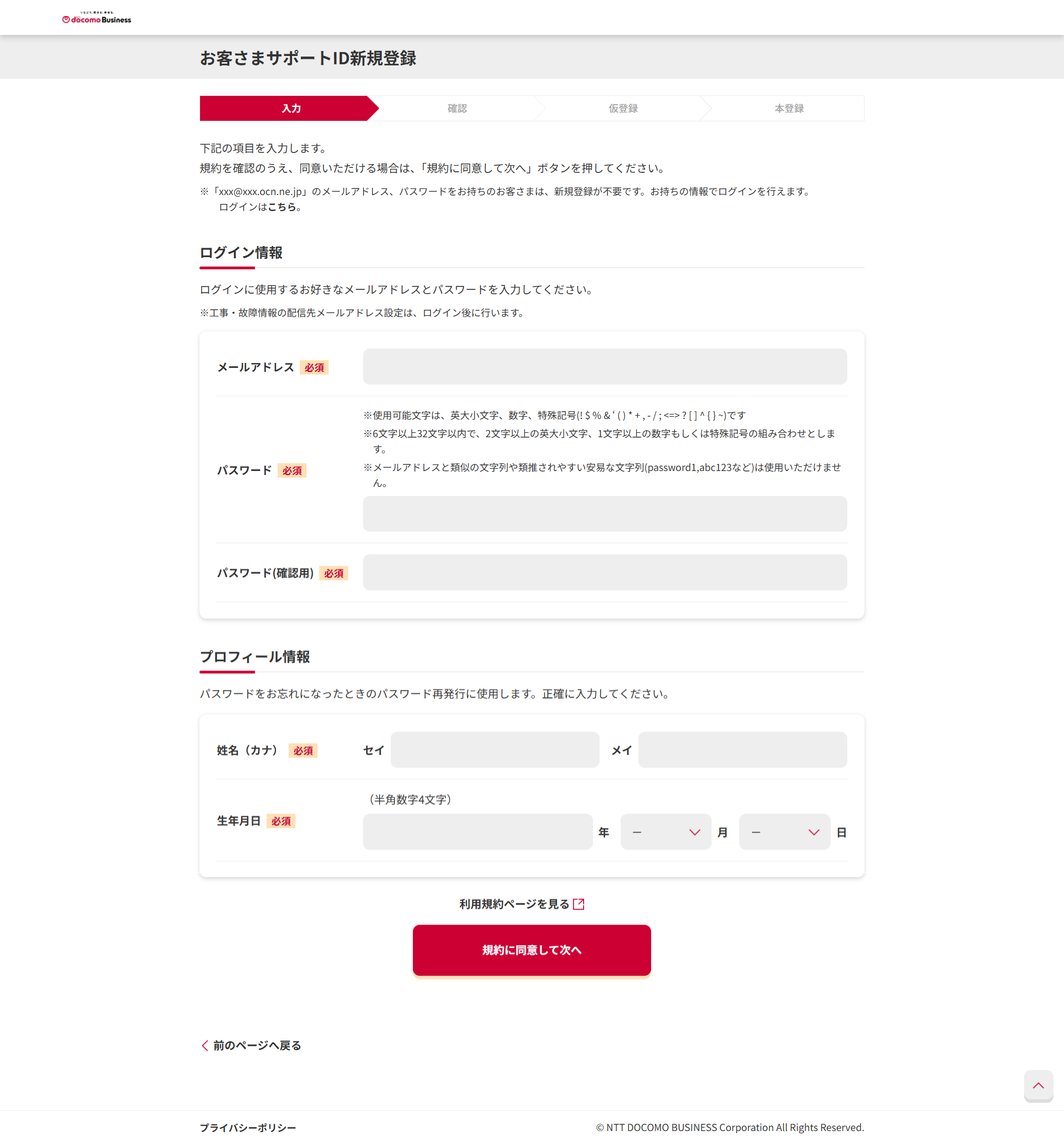
Task: Click the scroll-to-top arrow button
Action: pos(1038,1086)
